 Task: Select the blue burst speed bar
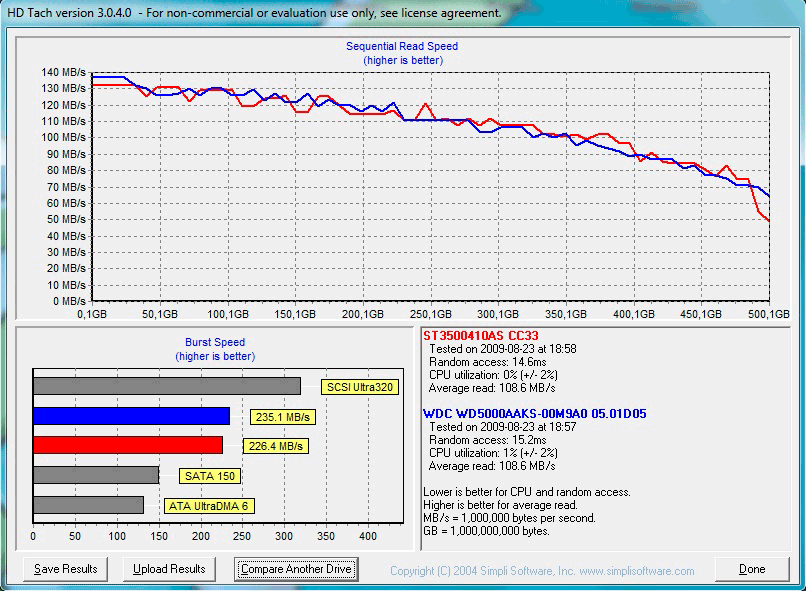pyautogui.click(x=131, y=416)
